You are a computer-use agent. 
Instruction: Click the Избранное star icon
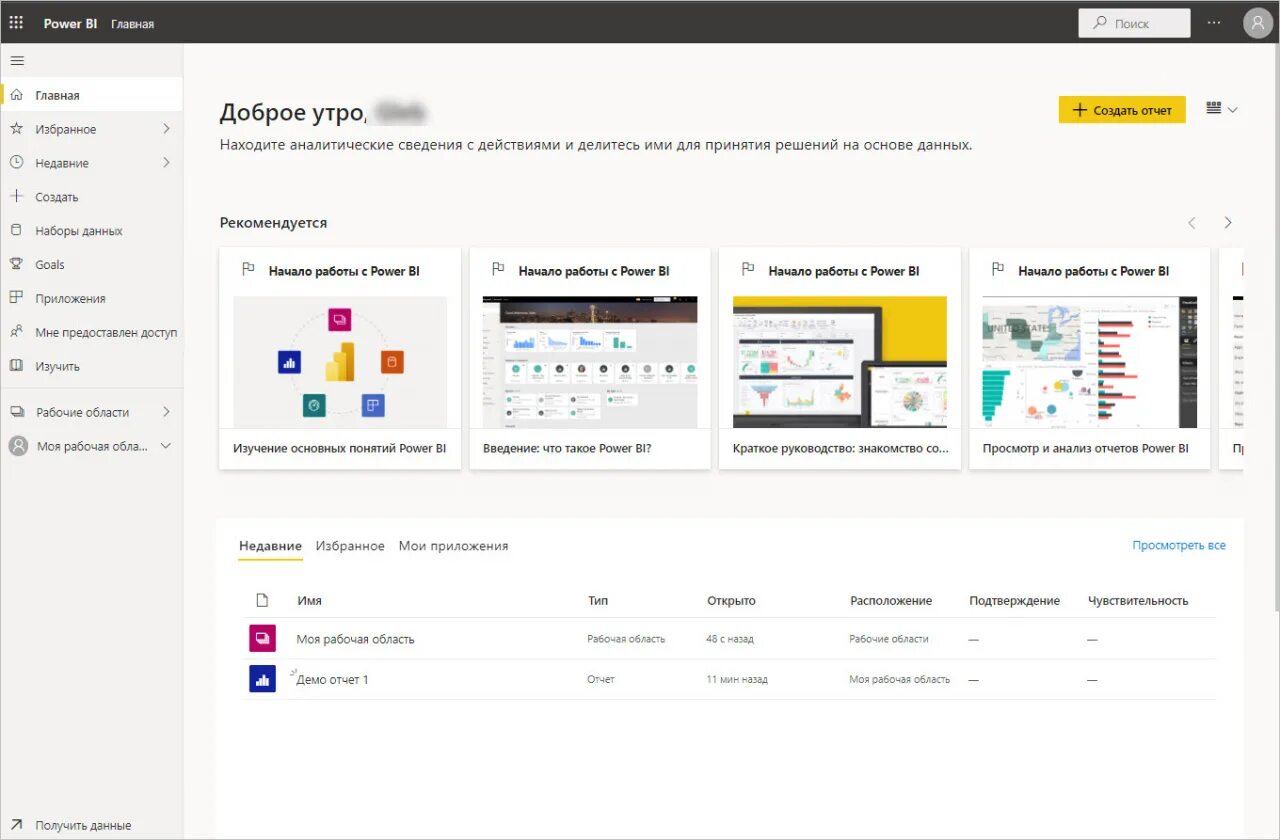pyautogui.click(x=16, y=129)
